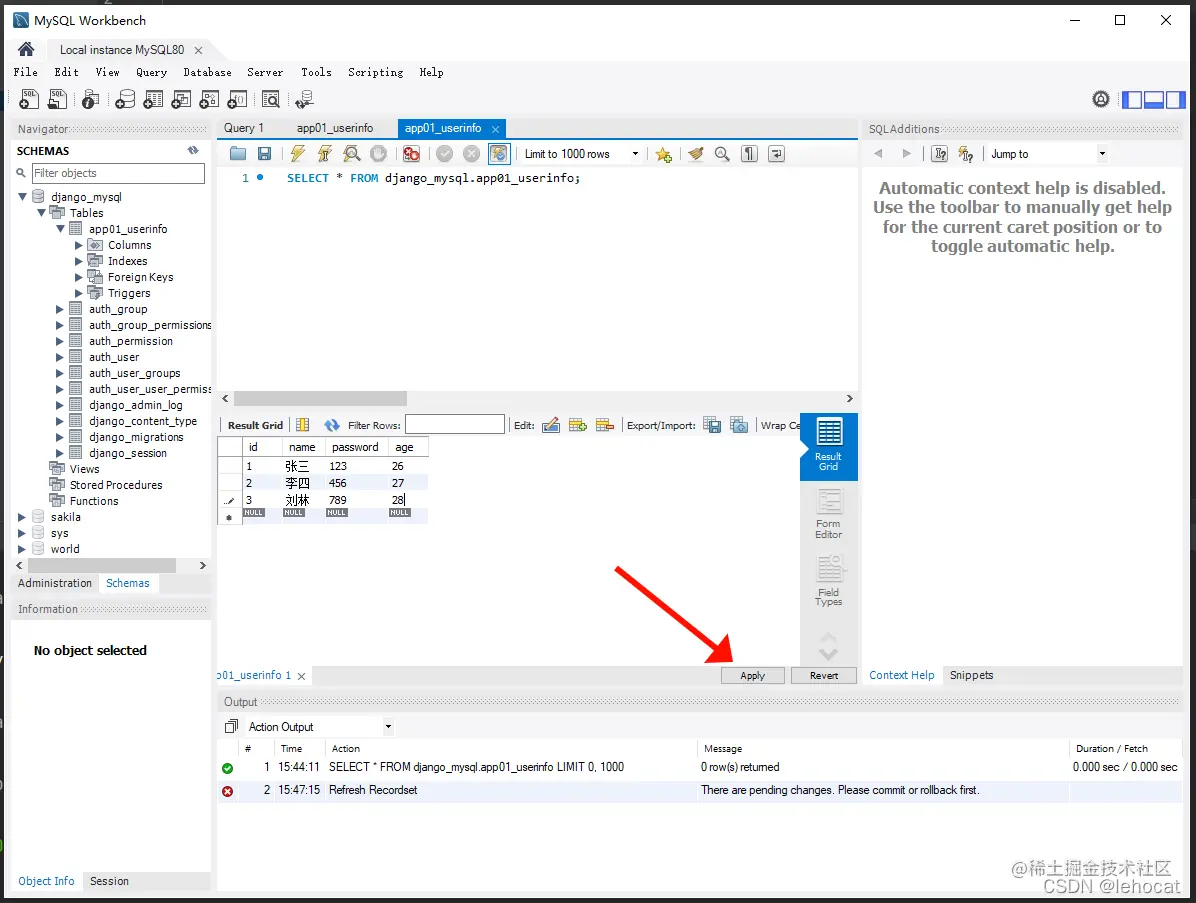Screen dimensions: 1196x903
Task: Collapse django_mysql schema
Action: [23, 197]
